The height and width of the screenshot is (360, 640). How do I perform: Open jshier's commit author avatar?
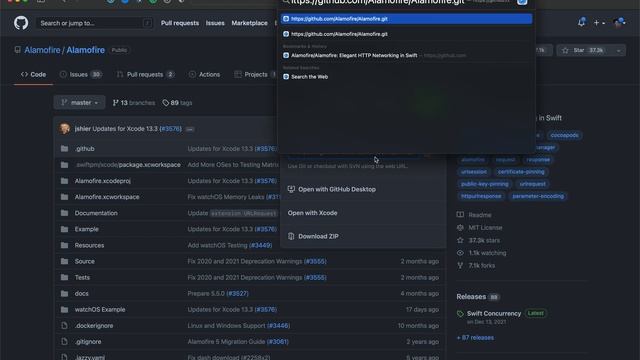coord(64,128)
